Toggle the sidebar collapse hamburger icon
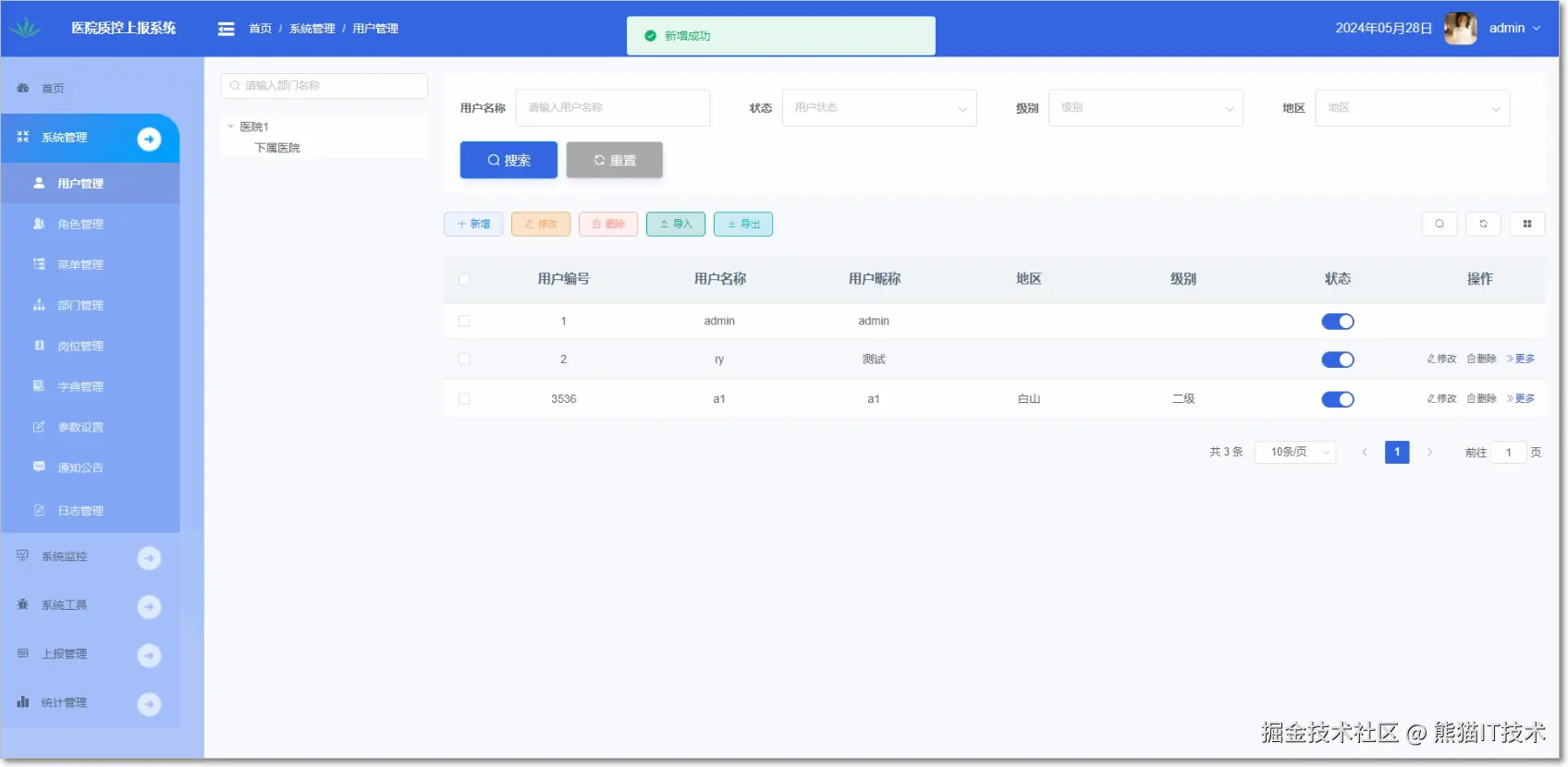Image resolution: width=1568 pixels, height=767 pixels. point(226,29)
